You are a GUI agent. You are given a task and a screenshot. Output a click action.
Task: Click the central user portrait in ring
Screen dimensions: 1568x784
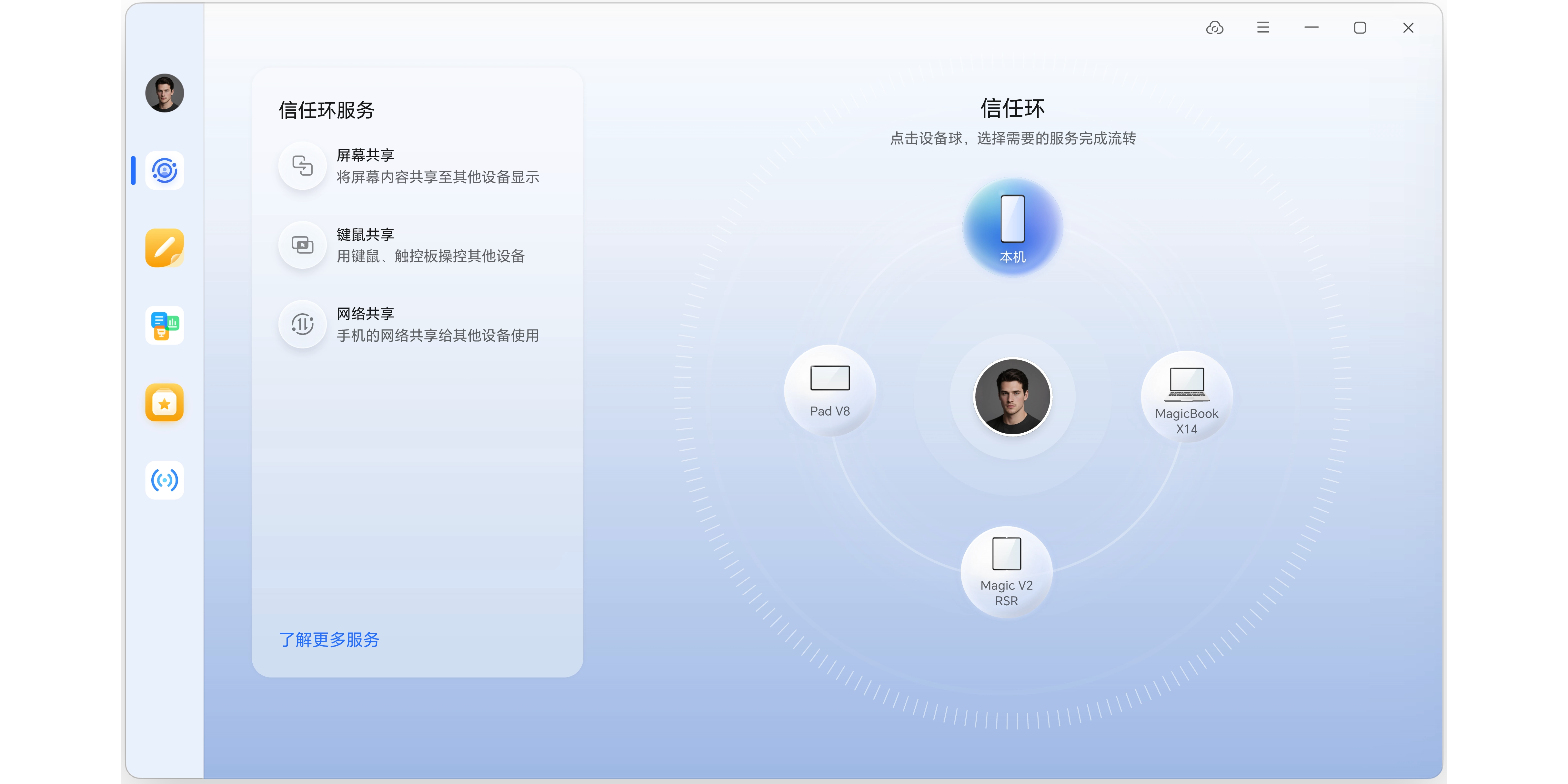pos(1012,397)
